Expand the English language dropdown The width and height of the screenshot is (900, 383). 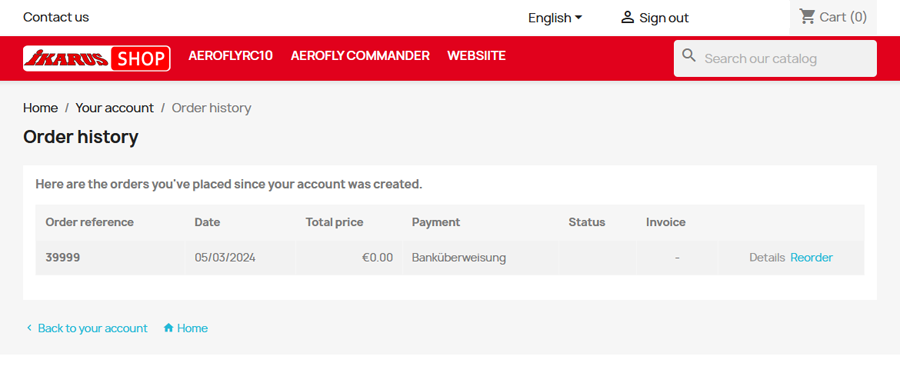[555, 18]
